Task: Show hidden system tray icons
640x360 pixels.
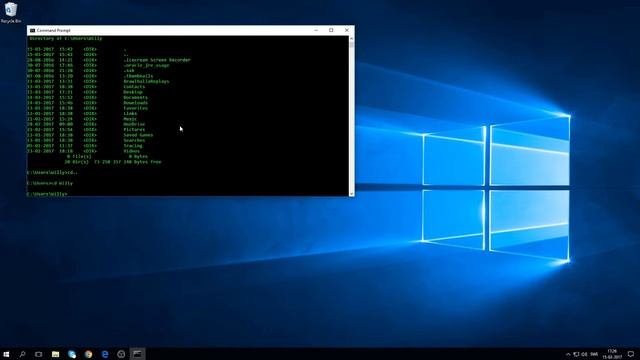Action: coord(568,354)
